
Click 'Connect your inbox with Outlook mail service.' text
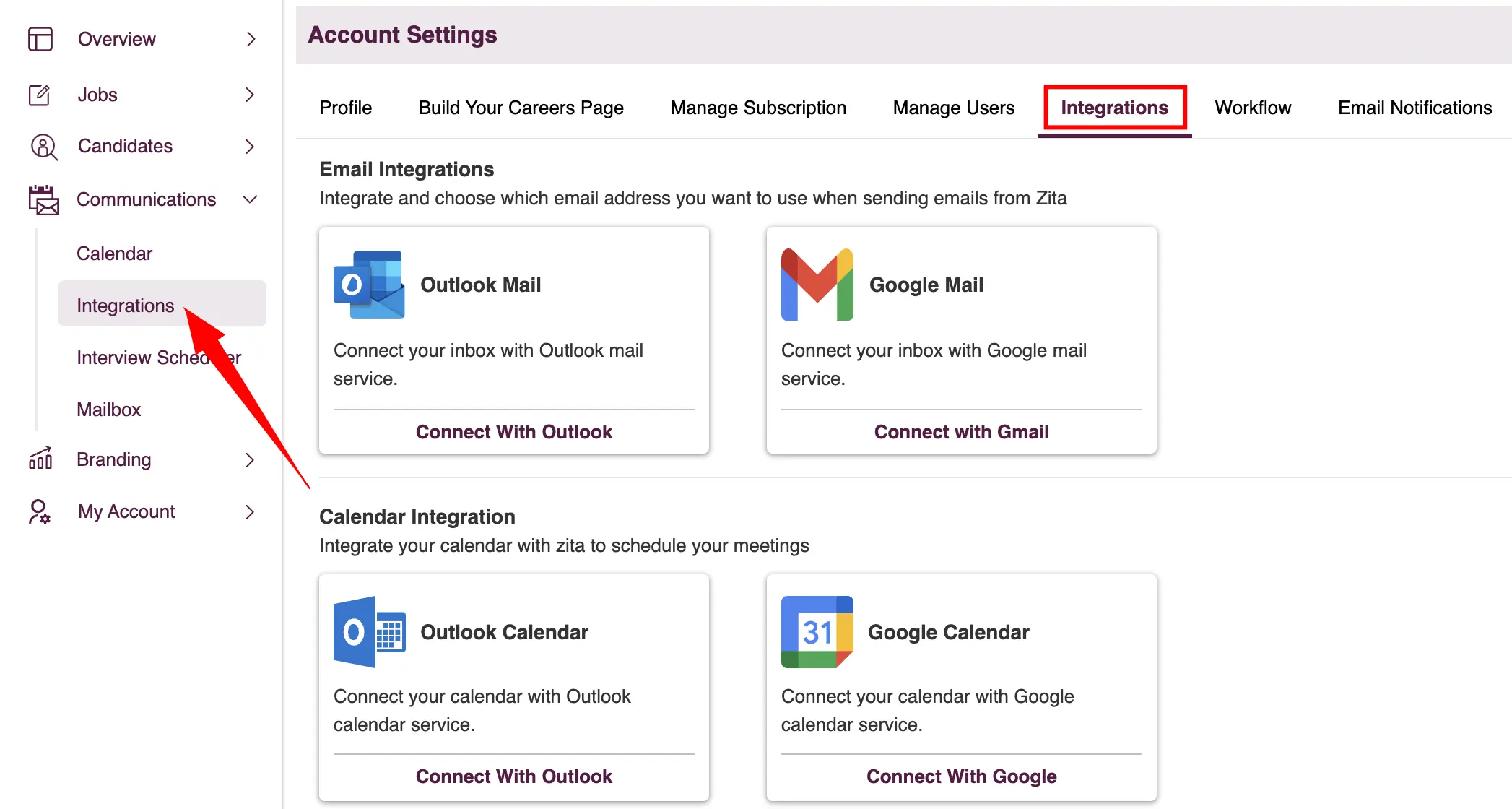488,365
